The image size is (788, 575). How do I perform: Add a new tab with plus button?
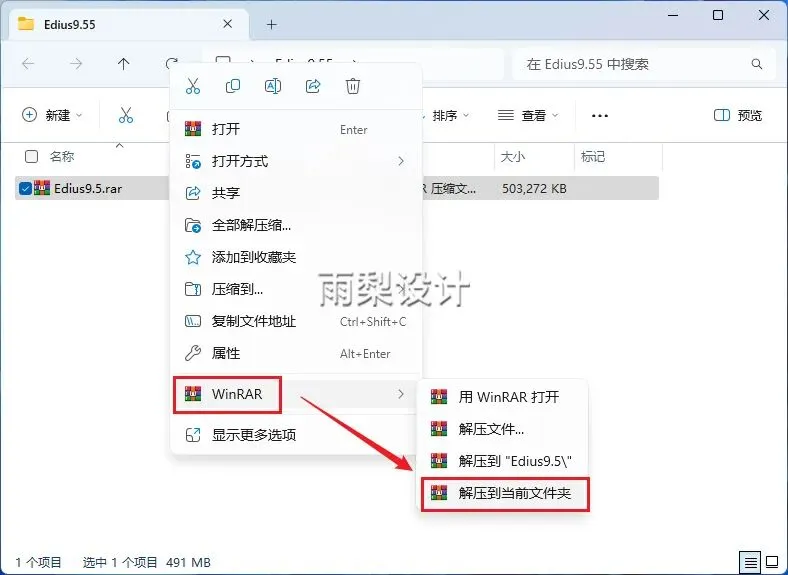tap(271, 24)
